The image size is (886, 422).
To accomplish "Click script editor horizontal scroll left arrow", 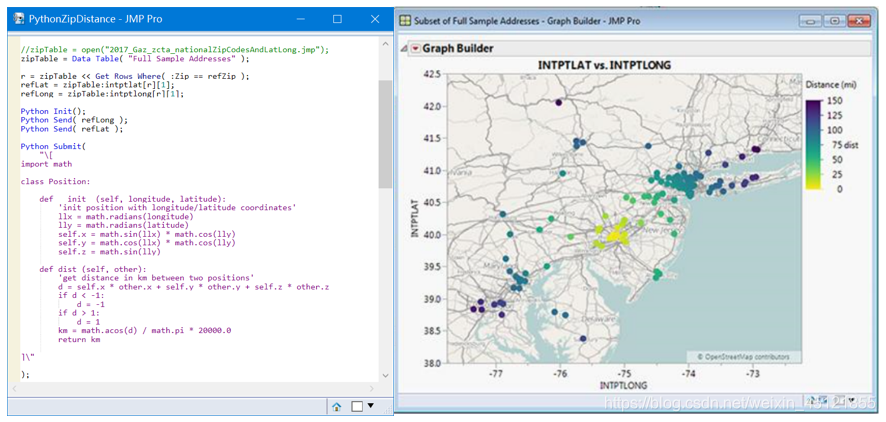I will pos(15,389).
